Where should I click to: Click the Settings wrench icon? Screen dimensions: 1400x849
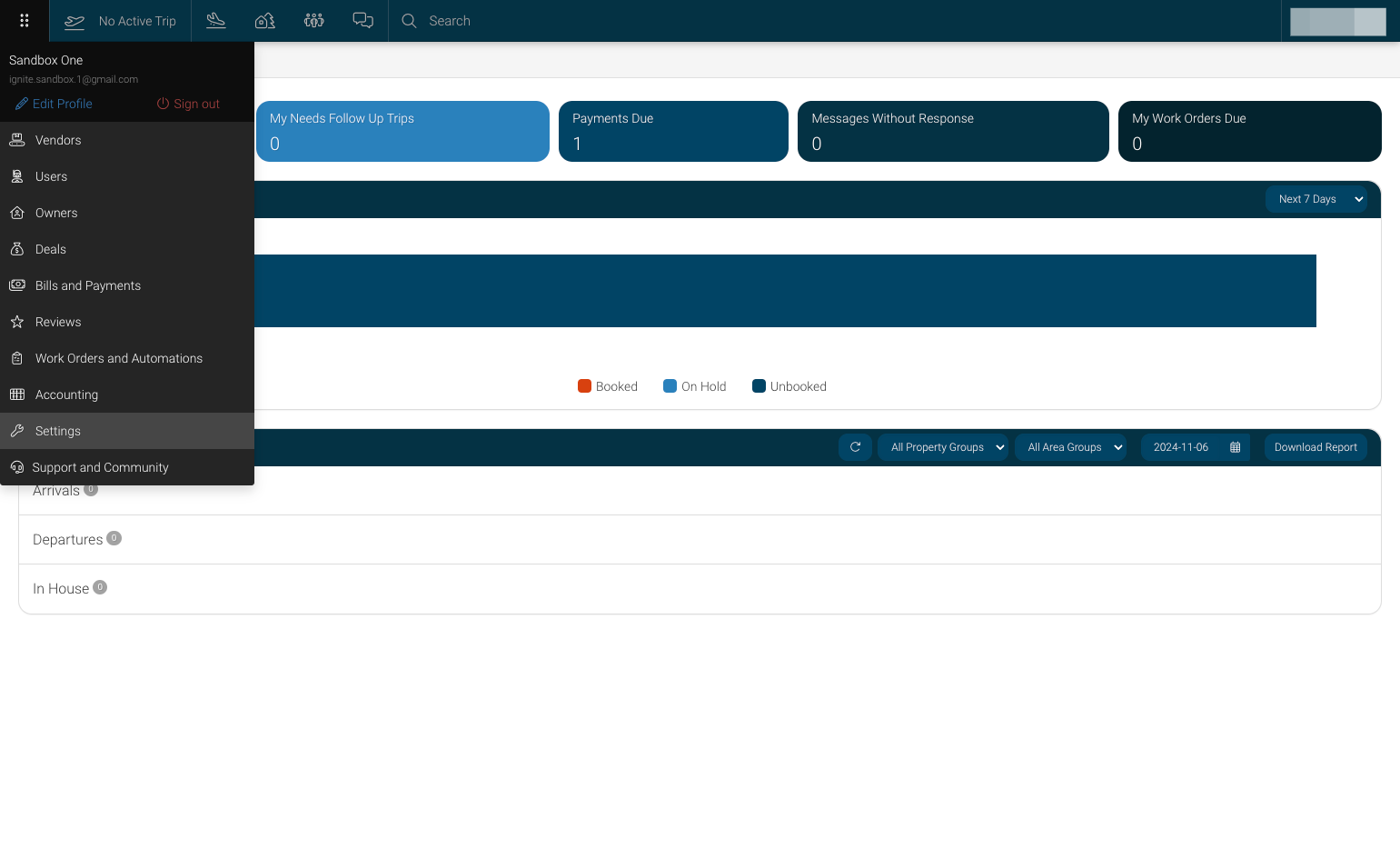pos(17,431)
